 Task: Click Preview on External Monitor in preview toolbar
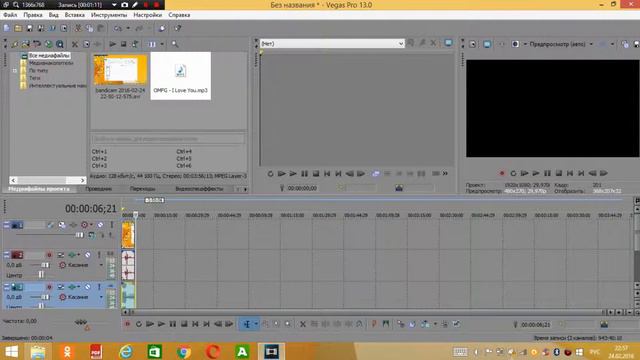(x=487, y=44)
